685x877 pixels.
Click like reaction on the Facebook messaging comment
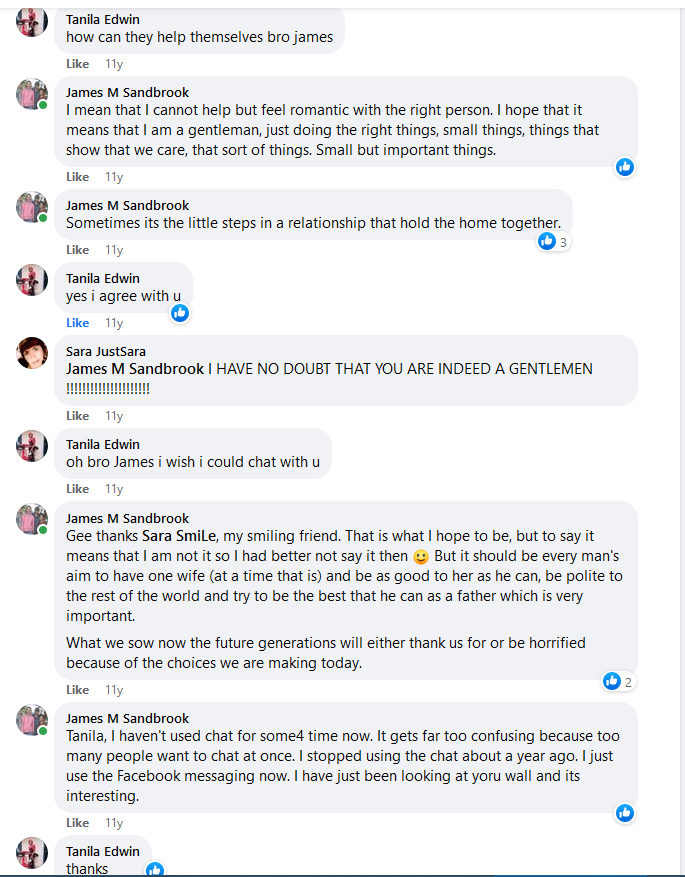(x=625, y=813)
